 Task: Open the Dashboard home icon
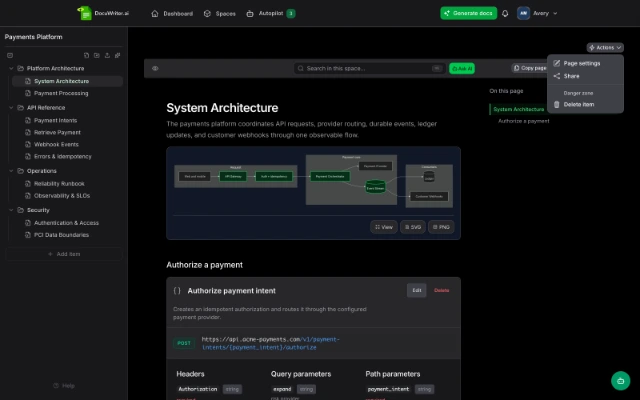pos(155,13)
